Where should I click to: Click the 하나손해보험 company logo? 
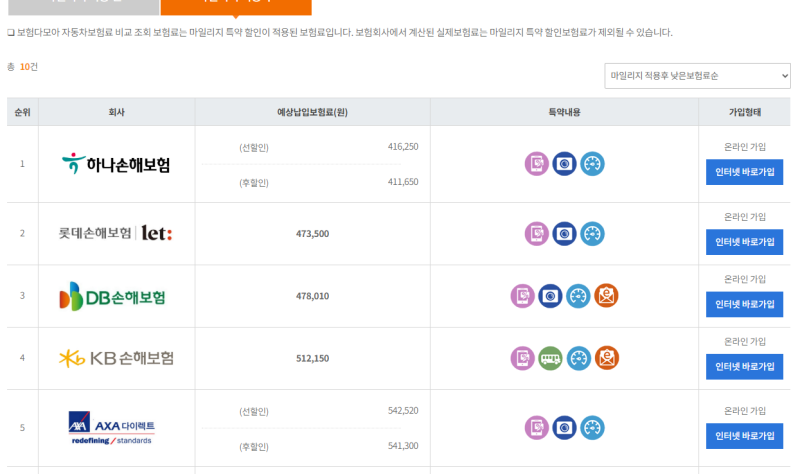116,164
